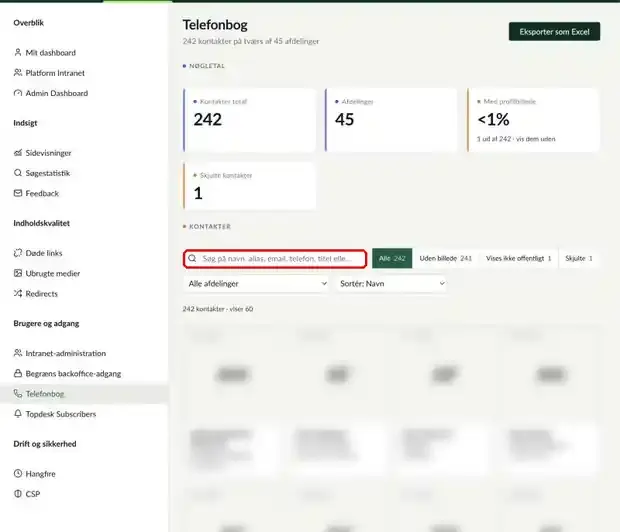Click the people icon beside Platform Intranet

pos(18,72)
